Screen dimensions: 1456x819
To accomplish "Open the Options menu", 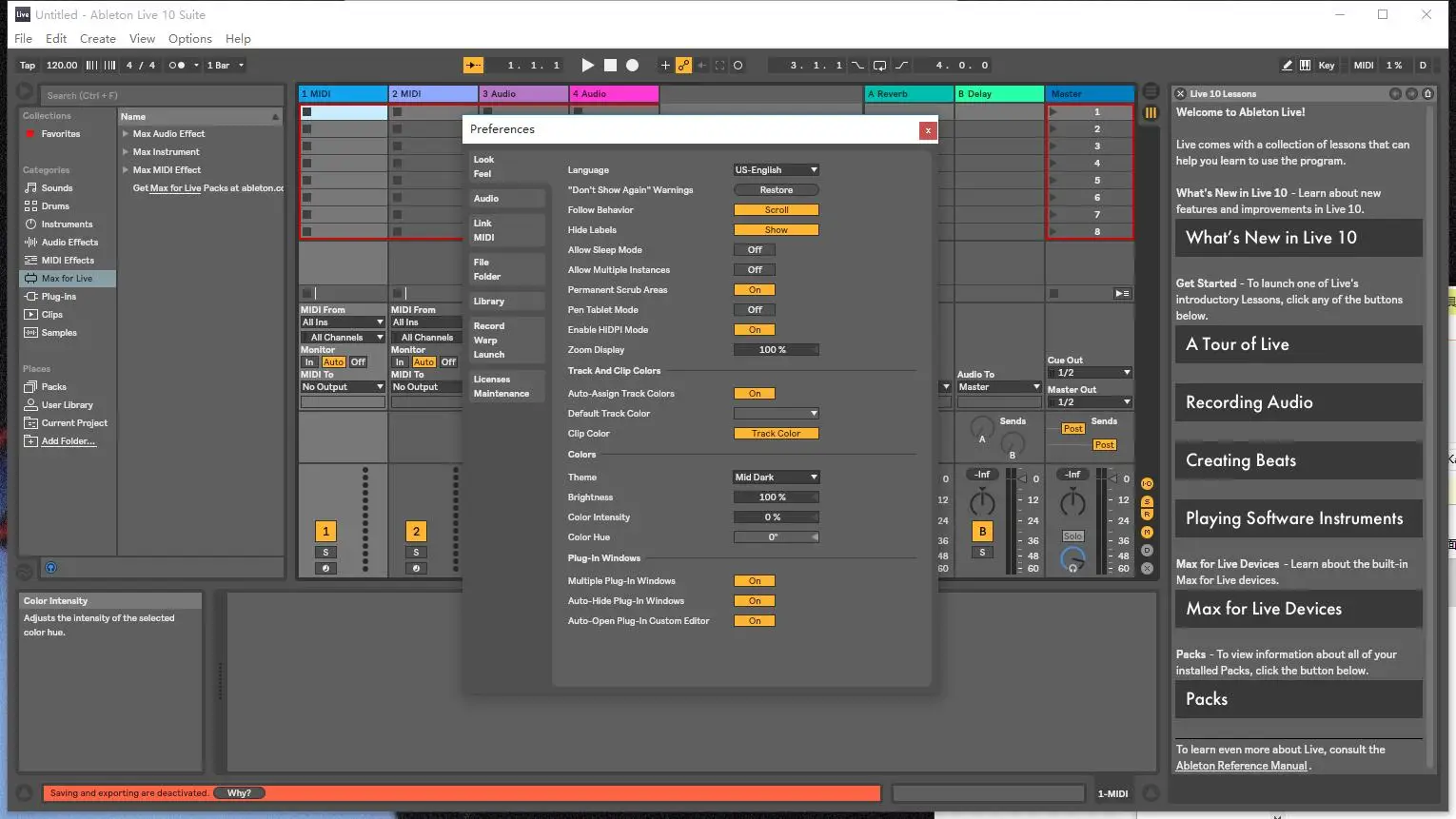I will (189, 38).
